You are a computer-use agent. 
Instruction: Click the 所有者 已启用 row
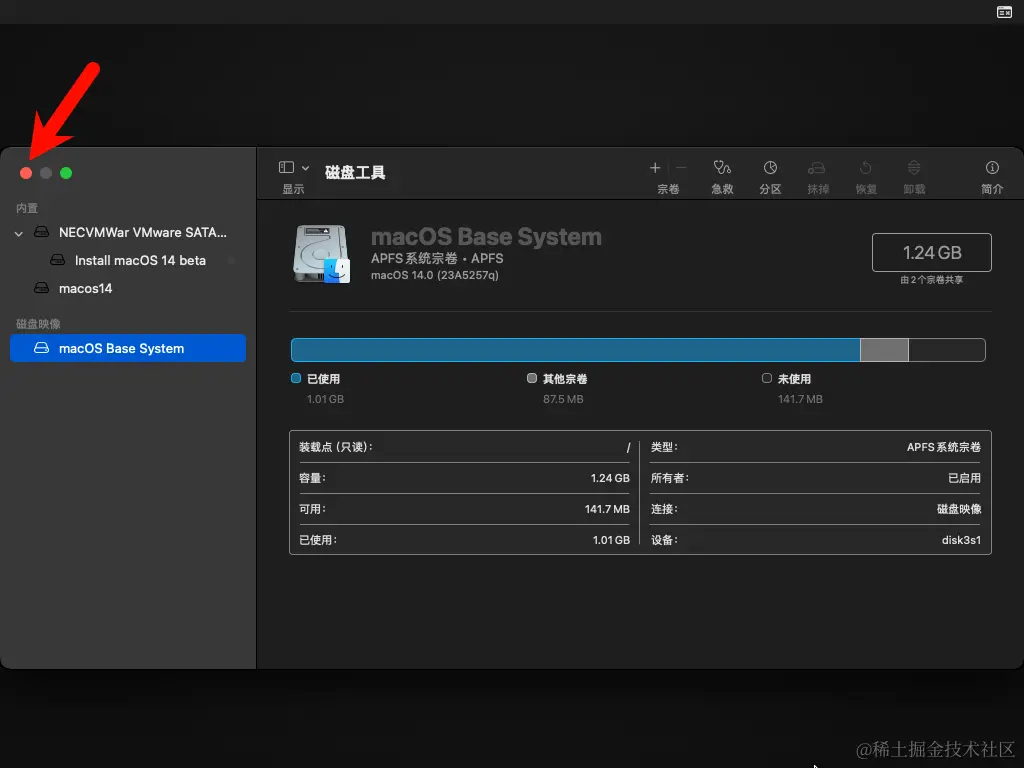816,478
